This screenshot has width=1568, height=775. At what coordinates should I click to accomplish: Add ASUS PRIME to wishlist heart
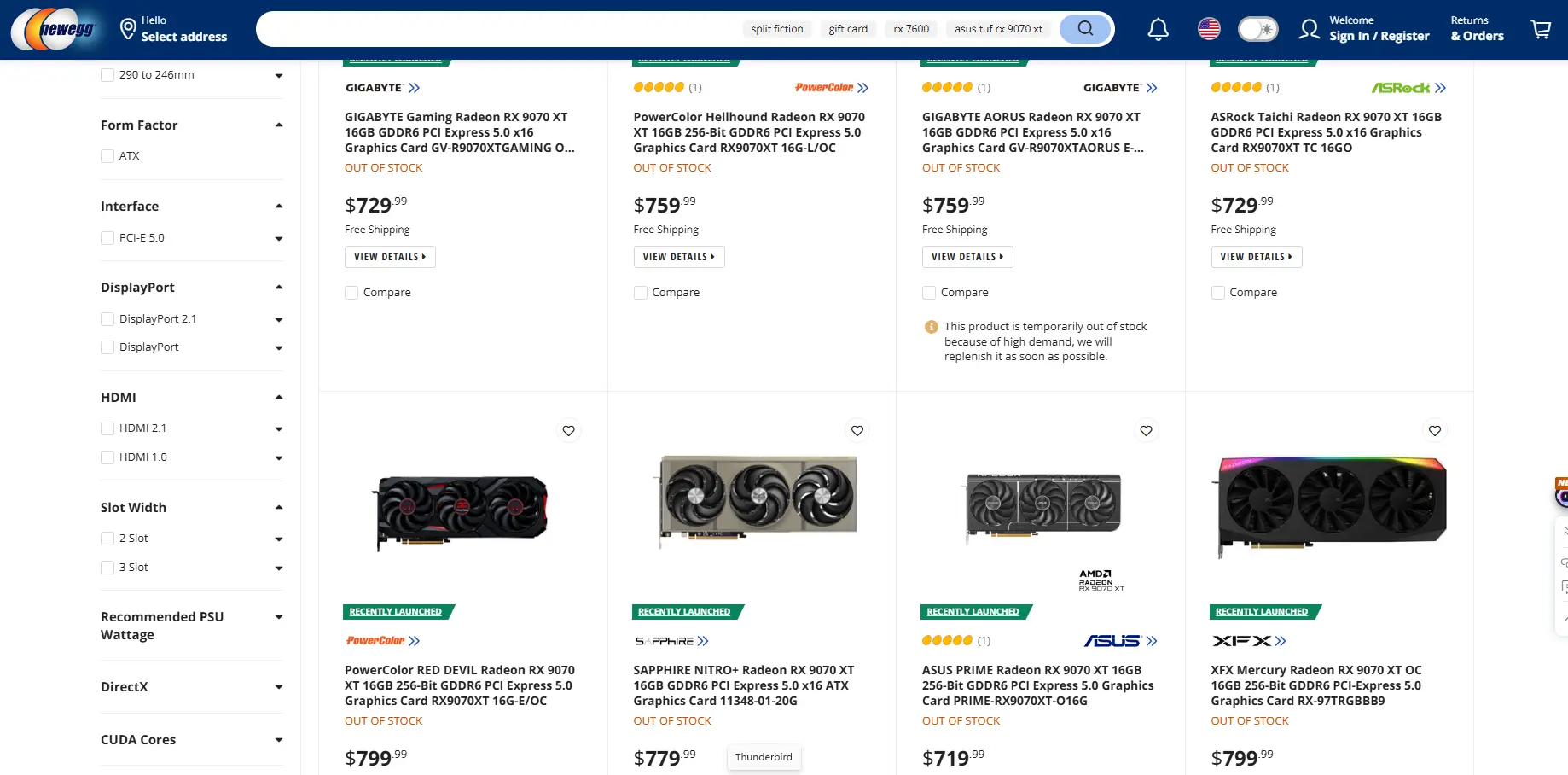pos(1146,431)
